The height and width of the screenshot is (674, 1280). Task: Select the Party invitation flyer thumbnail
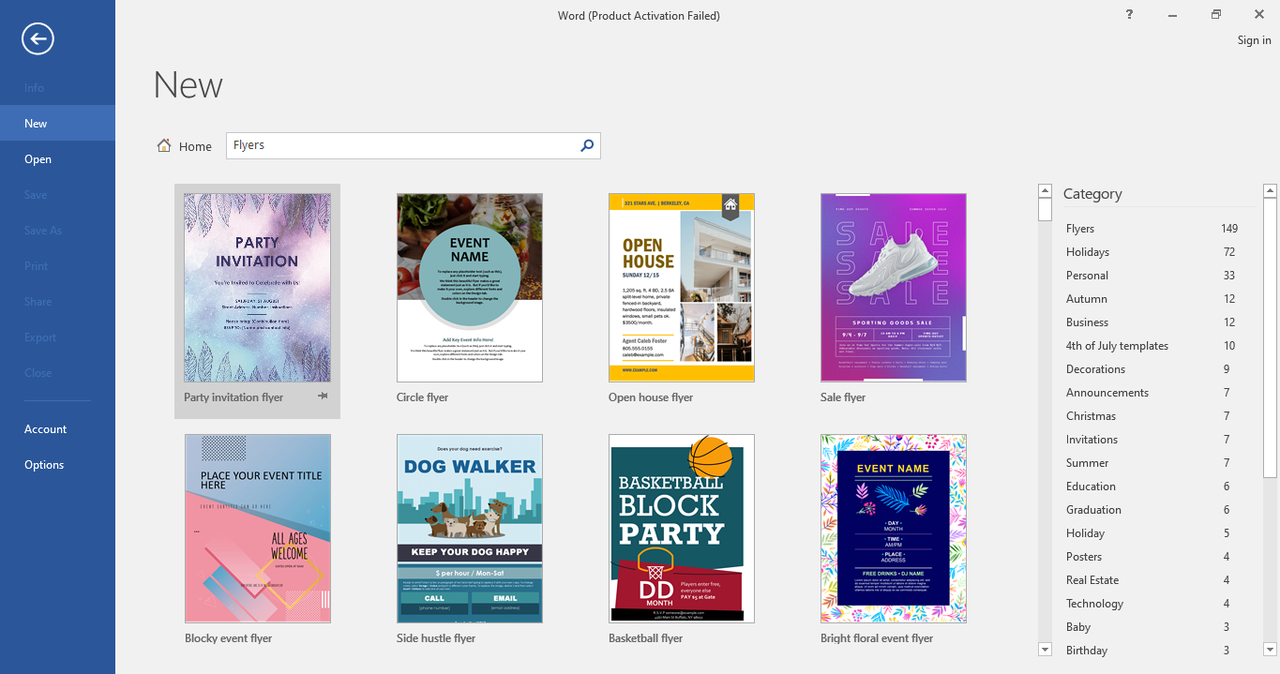coord(258,288)
